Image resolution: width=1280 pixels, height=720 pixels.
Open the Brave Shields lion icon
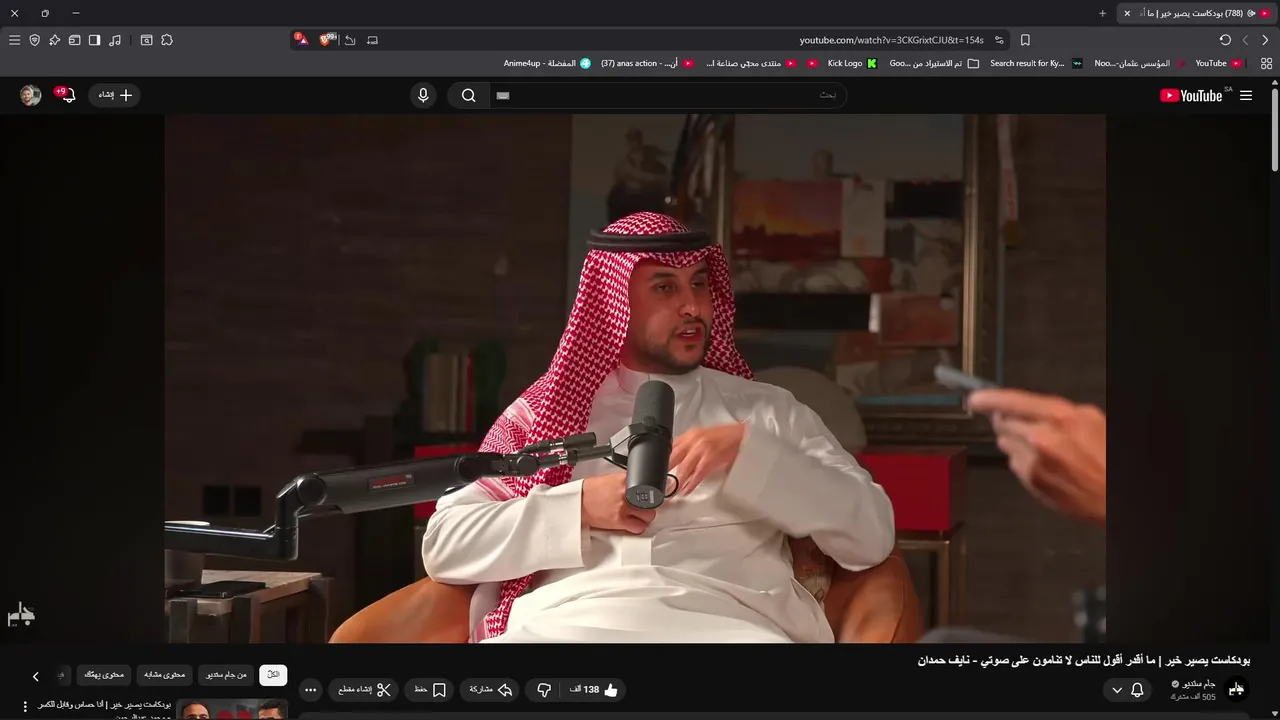326,40
